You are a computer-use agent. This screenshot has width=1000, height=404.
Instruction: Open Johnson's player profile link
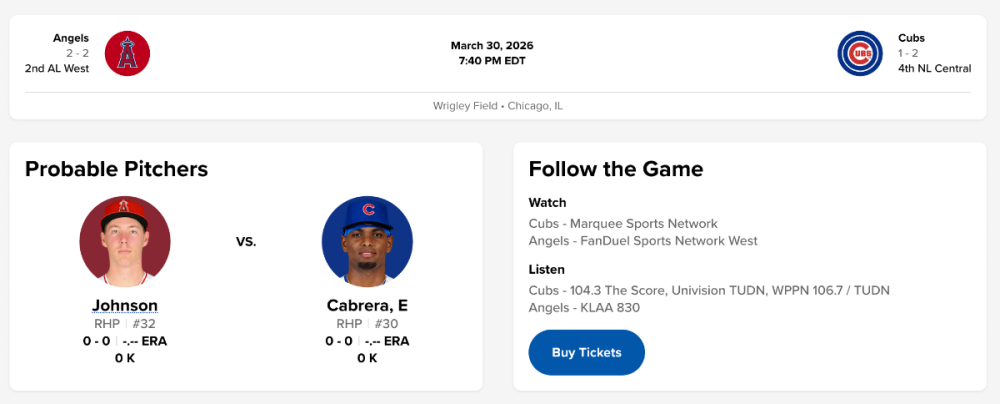[x=125, y=305]
